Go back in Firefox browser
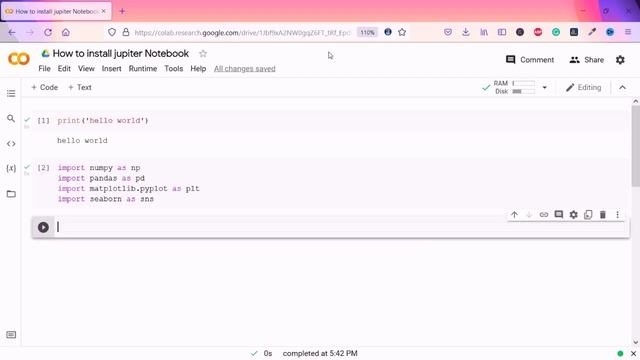Image resolution: width=640 pixels, height=360 pixels. click(x=12, y=32)
